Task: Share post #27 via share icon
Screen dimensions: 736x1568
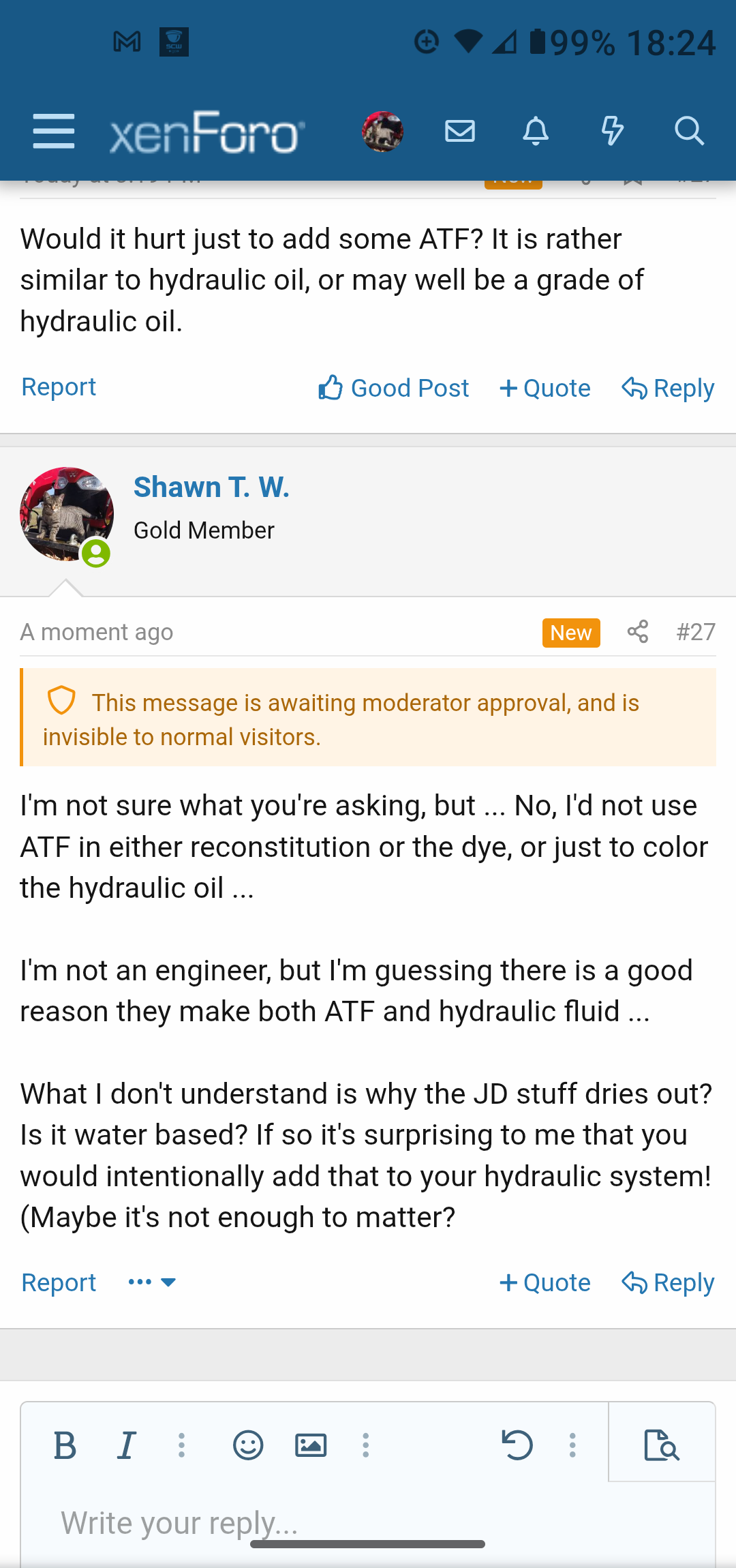Action: pos(638,632)
